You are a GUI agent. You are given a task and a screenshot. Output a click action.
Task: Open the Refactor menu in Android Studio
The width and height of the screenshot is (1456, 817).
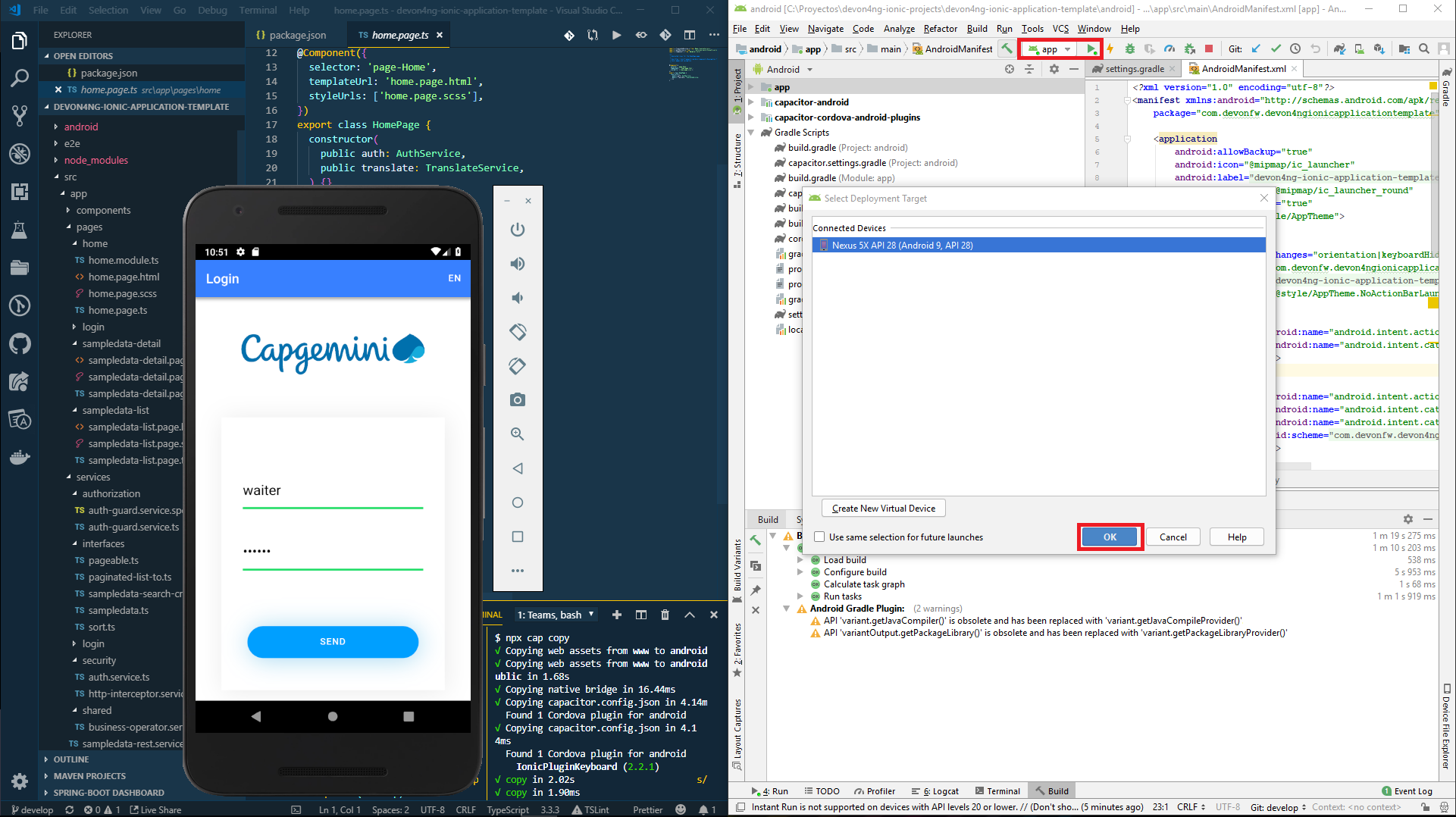(x=940, y=29)
